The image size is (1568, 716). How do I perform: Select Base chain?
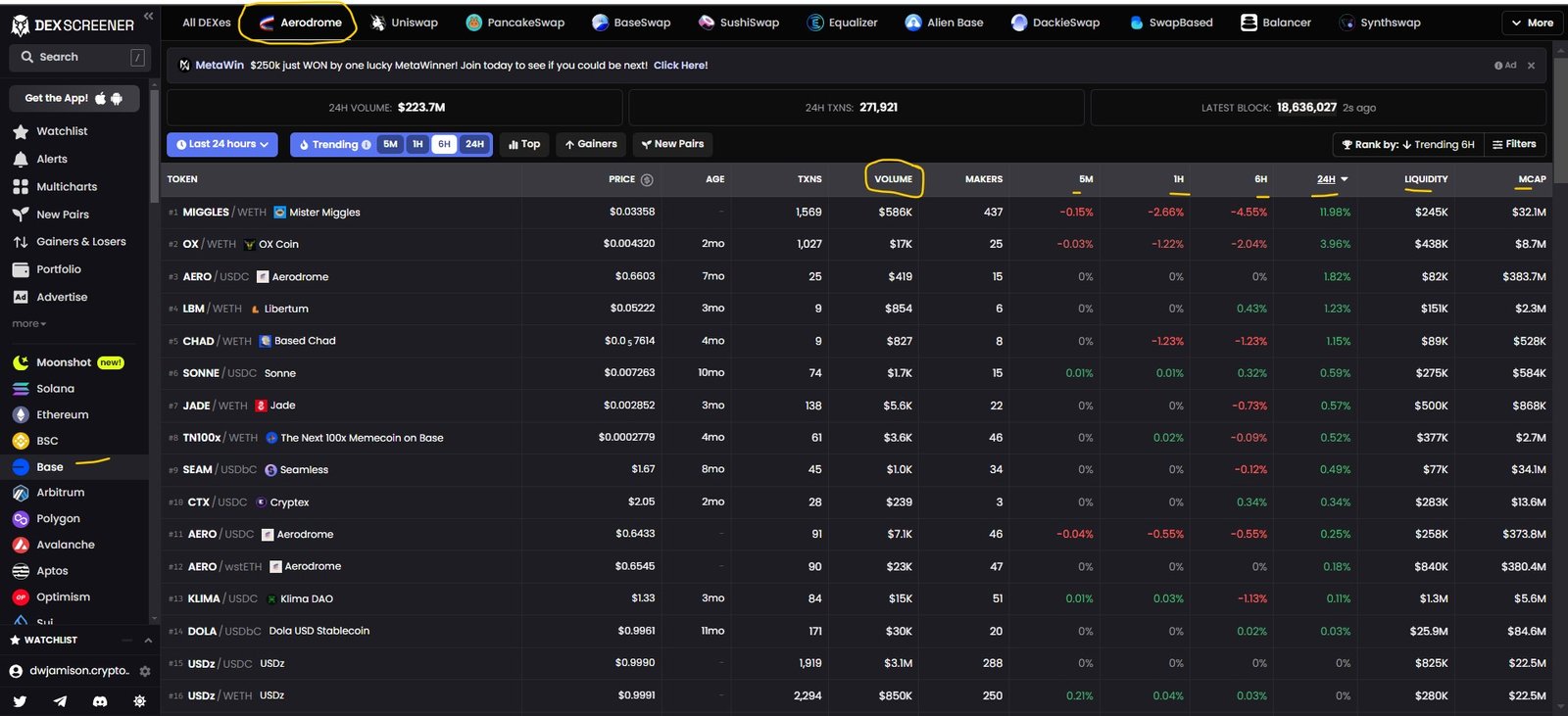coord(49,467)
